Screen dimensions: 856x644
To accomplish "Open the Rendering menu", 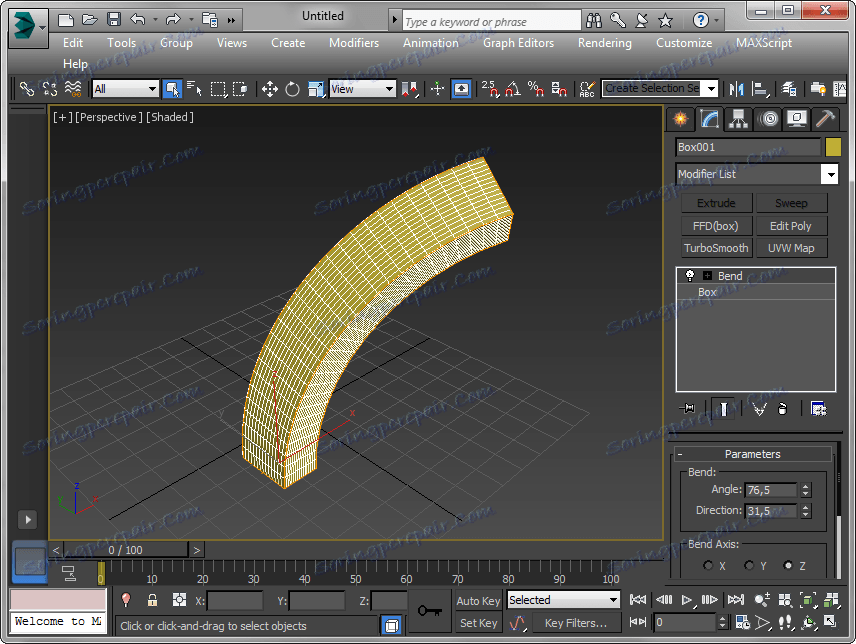I will point(604,43).
